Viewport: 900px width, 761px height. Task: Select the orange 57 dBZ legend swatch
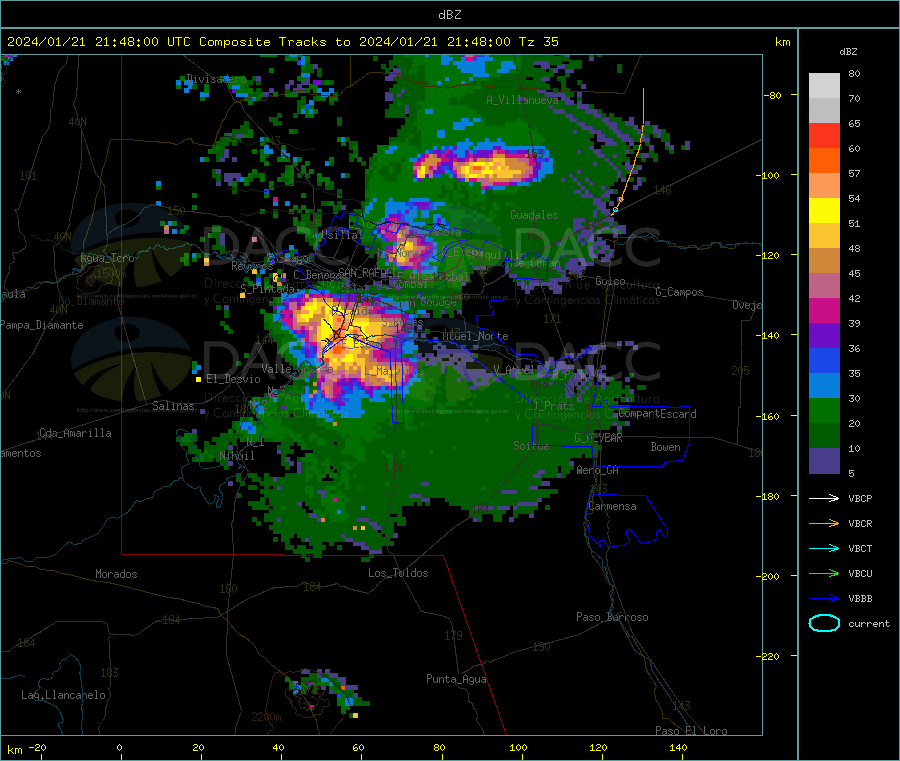[x=824, y=161]
